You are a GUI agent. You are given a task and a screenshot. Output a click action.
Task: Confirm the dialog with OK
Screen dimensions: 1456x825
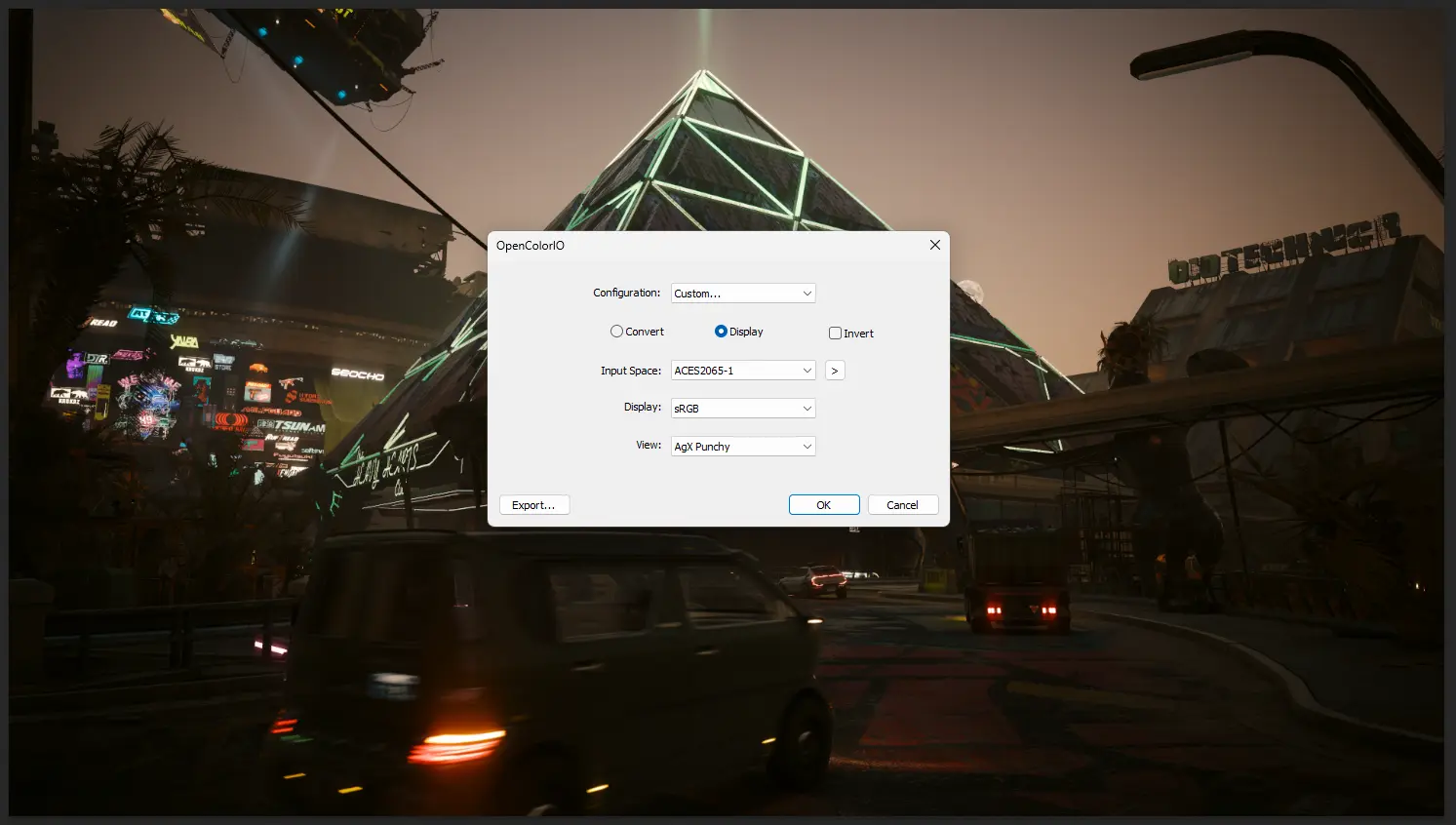824,505
